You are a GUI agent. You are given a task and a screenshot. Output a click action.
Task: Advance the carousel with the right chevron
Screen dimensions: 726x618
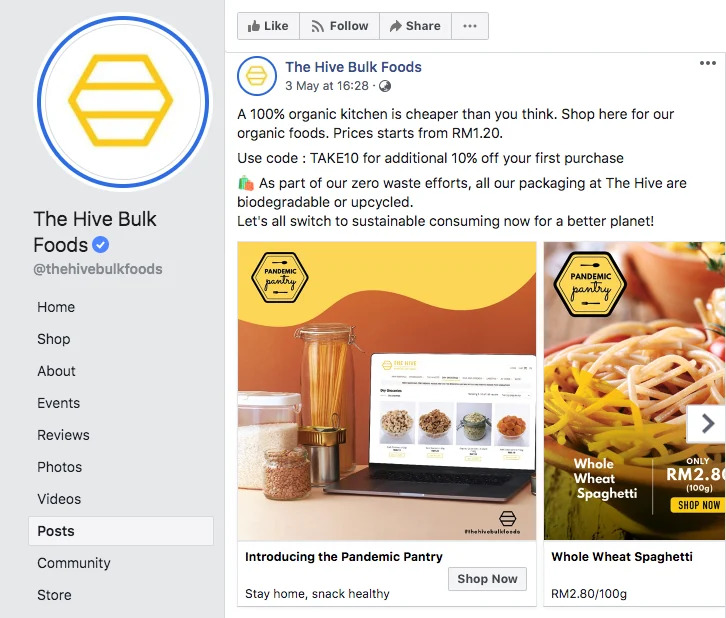(707, 424)
